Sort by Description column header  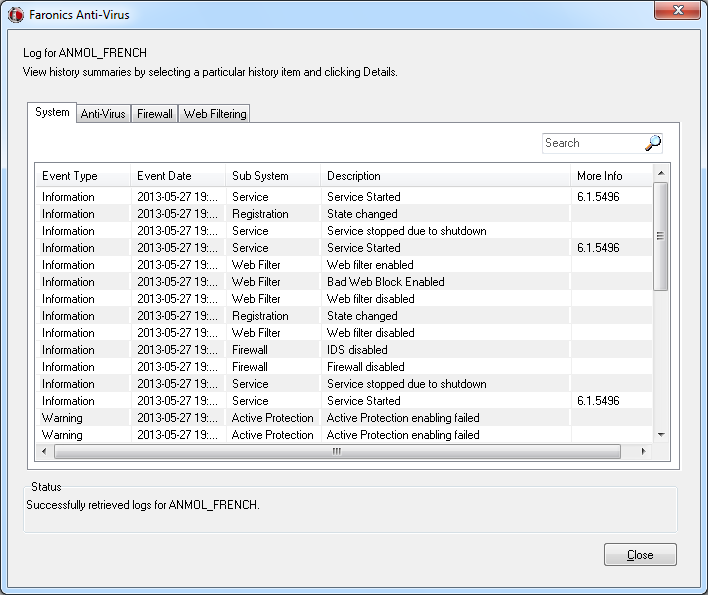(x=445, y=176)
